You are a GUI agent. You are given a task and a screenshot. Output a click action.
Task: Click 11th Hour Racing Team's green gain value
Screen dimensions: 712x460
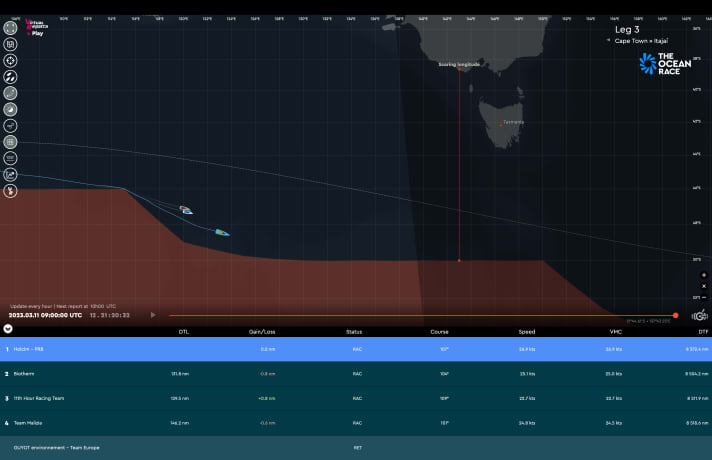pos(267,398)
